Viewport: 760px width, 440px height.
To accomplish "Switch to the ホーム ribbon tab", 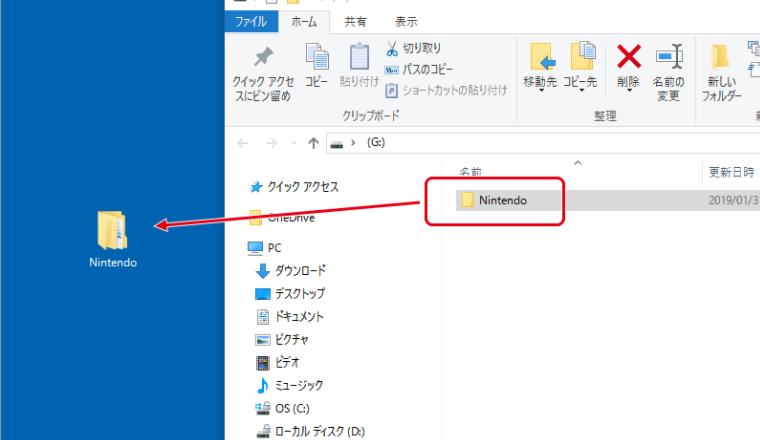I will 304,22.
